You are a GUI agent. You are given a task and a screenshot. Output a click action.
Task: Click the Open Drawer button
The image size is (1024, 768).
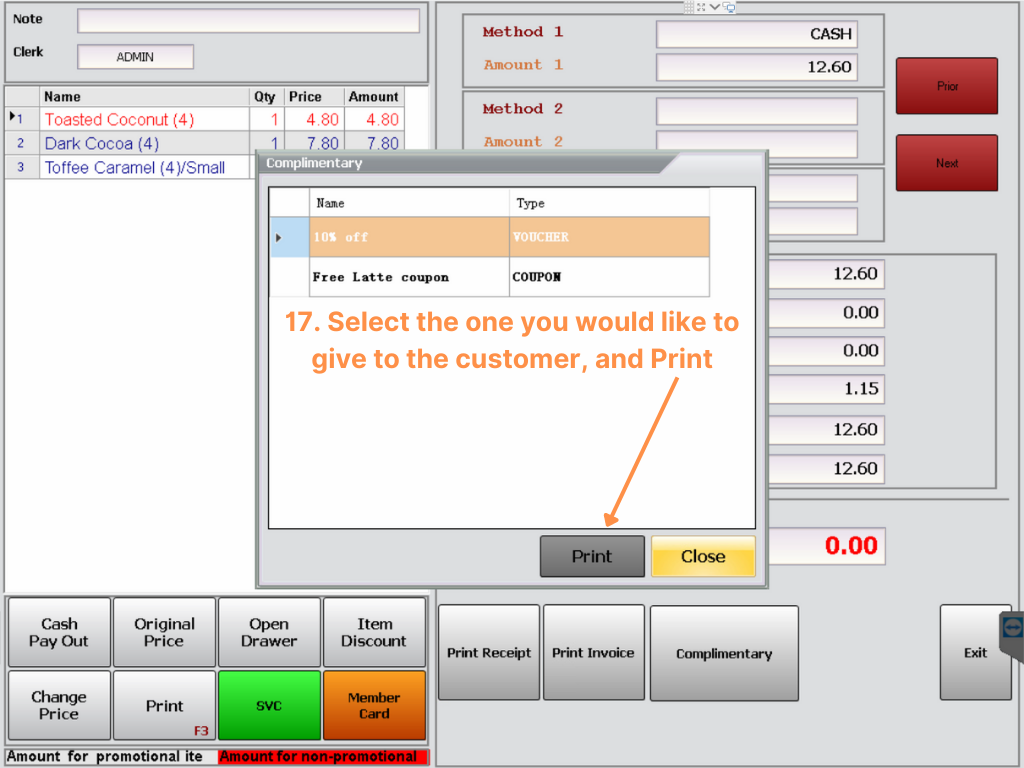[x=269, y=632]
